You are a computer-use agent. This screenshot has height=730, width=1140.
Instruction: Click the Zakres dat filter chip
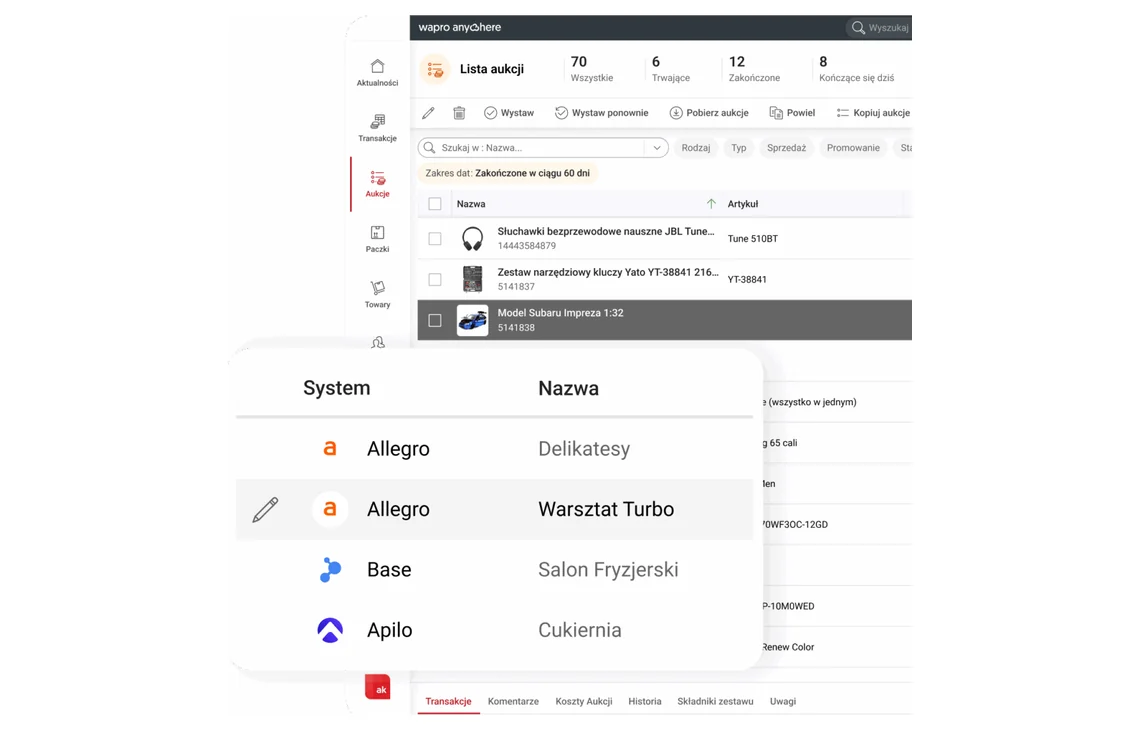click(x=507, y=173)
